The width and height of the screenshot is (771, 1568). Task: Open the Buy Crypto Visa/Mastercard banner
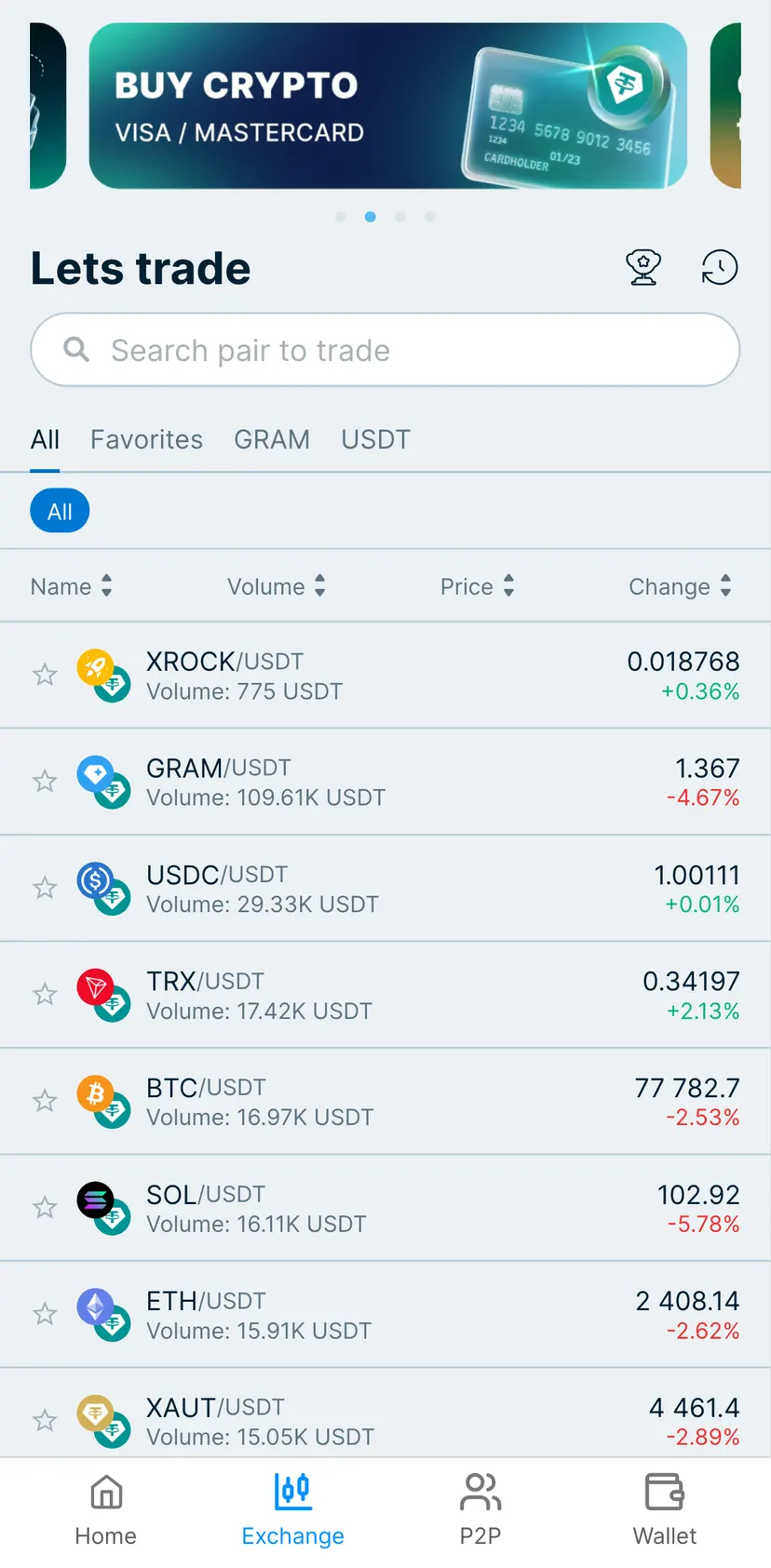[388, 106]
